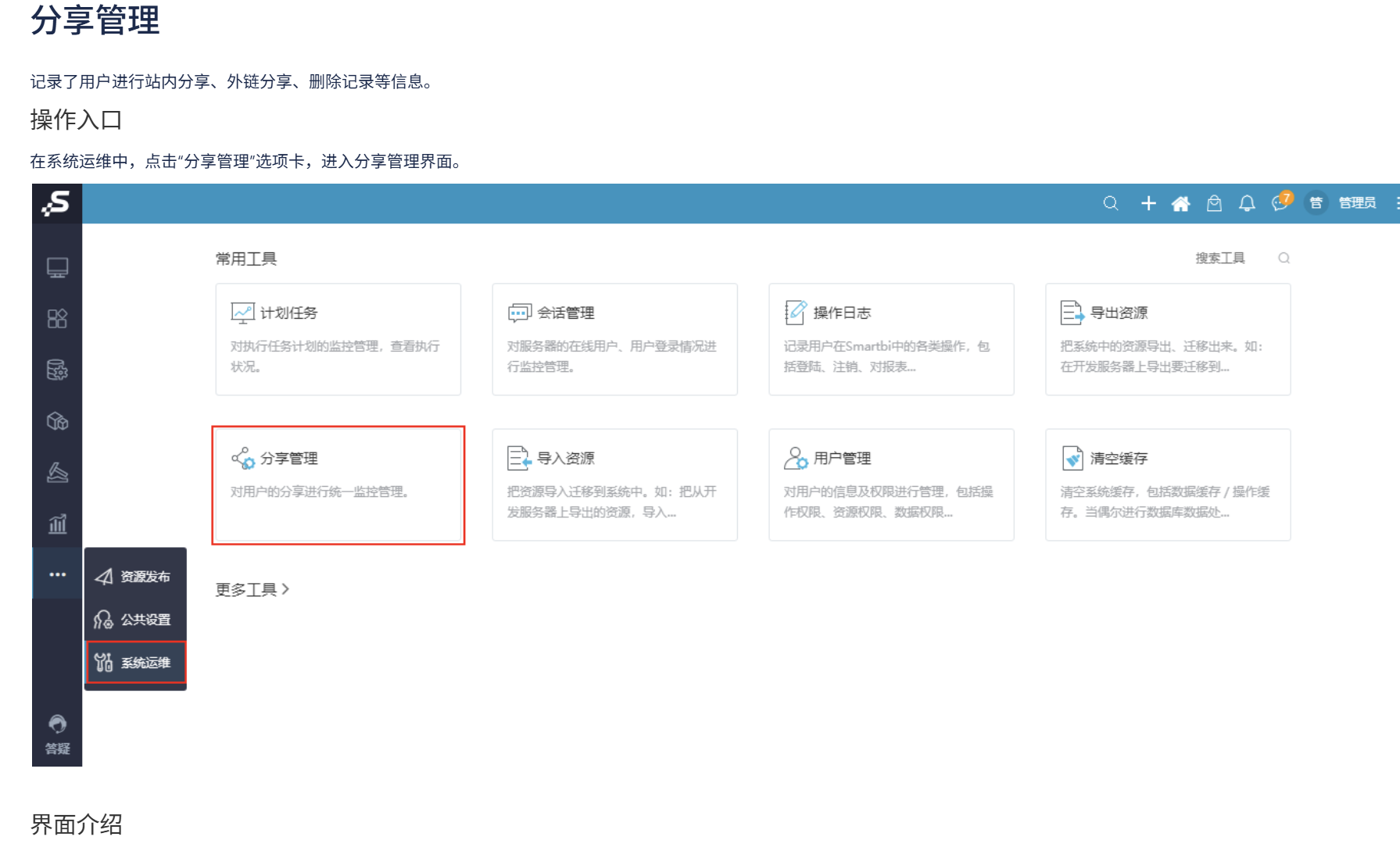Screen dimensions: 1400x851
Task: Open the database settings sidebar icon
Action: coord(57,370)
